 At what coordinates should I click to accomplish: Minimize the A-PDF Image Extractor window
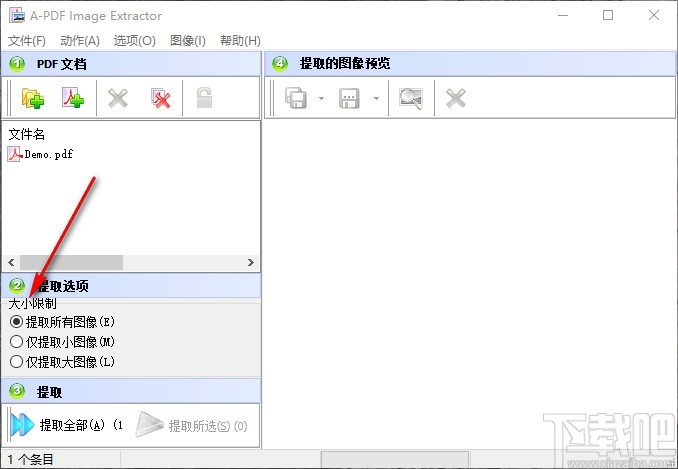pos(563,15)
